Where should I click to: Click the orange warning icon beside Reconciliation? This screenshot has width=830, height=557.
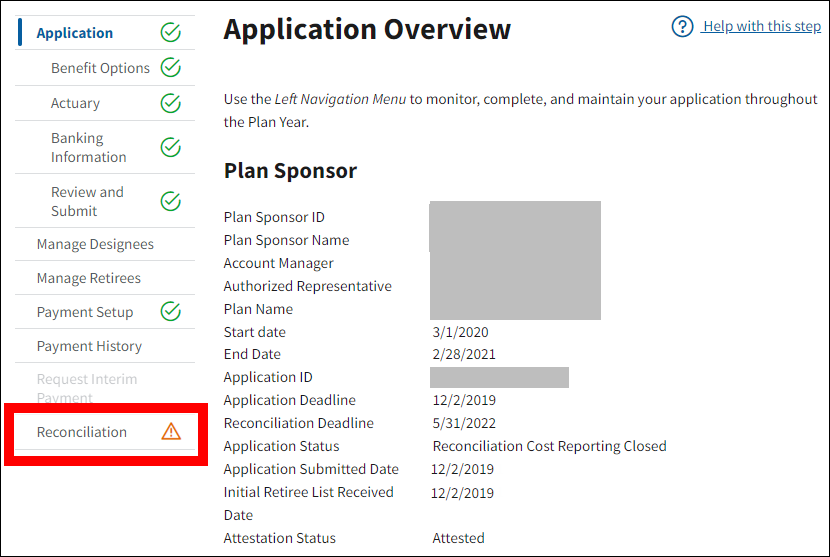(x=171, y=432)
